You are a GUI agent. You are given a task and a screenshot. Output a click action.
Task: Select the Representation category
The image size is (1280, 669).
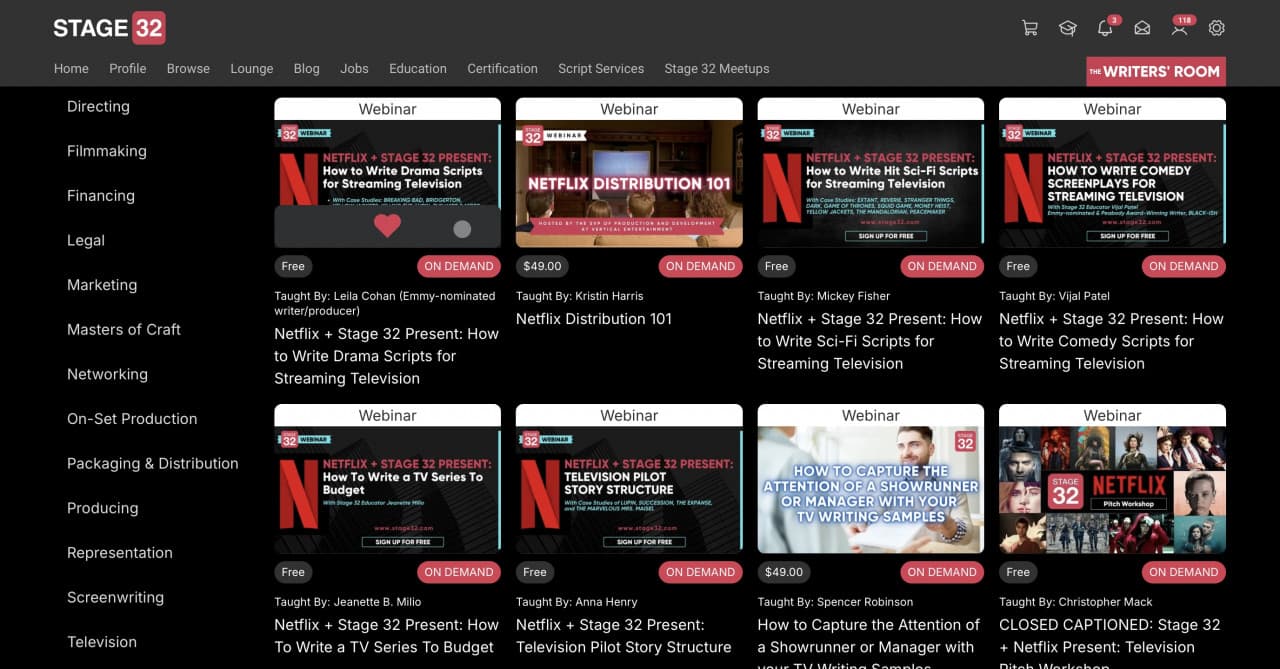pos(120,553)
